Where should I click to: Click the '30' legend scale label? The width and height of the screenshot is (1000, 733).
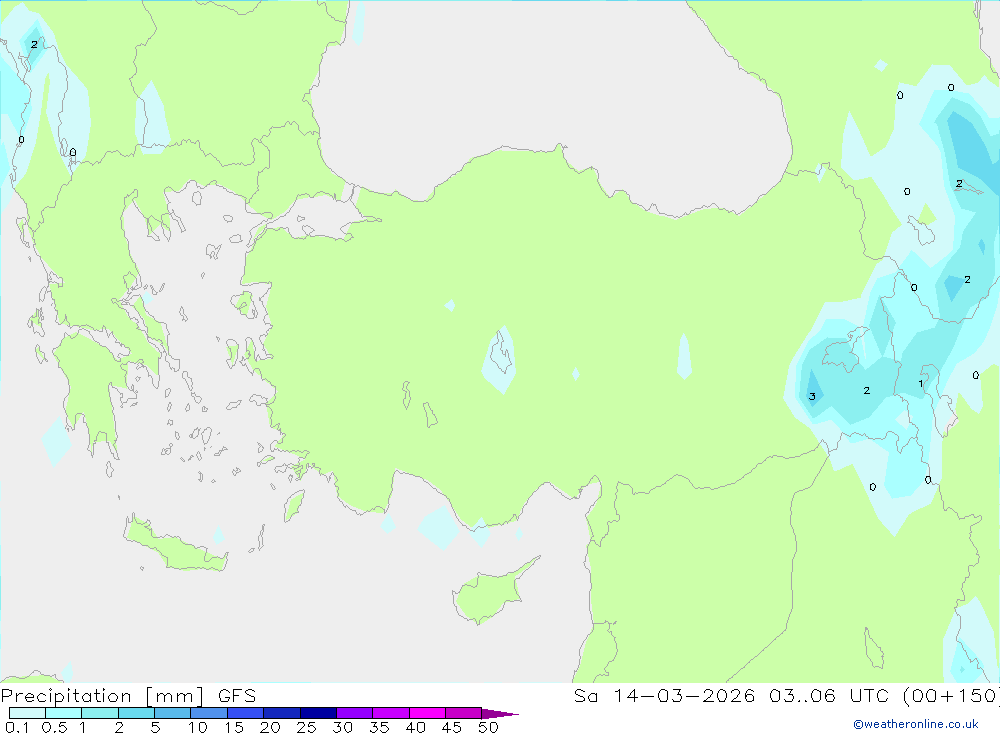[x=343, y=727]
